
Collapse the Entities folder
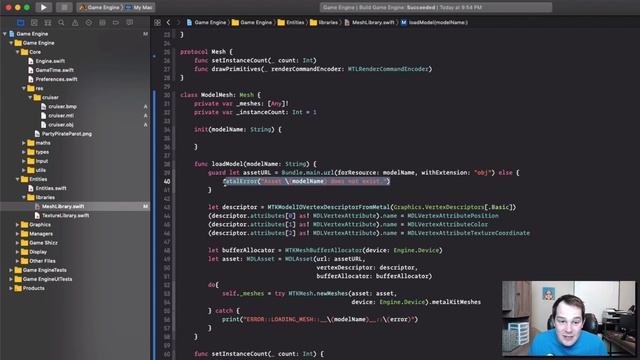pos(18,179)
